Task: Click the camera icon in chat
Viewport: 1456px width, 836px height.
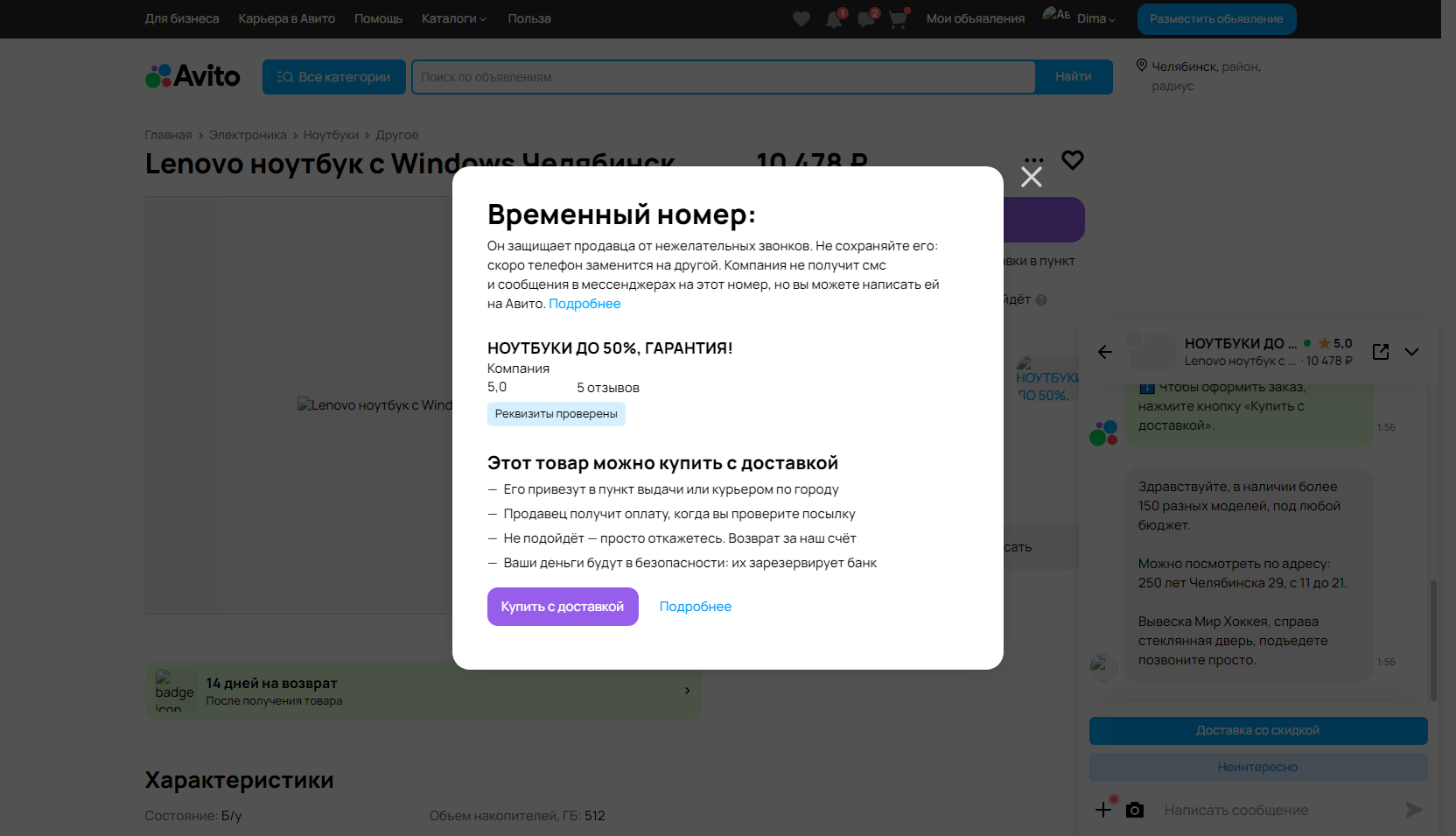Action: [1135, 810]
